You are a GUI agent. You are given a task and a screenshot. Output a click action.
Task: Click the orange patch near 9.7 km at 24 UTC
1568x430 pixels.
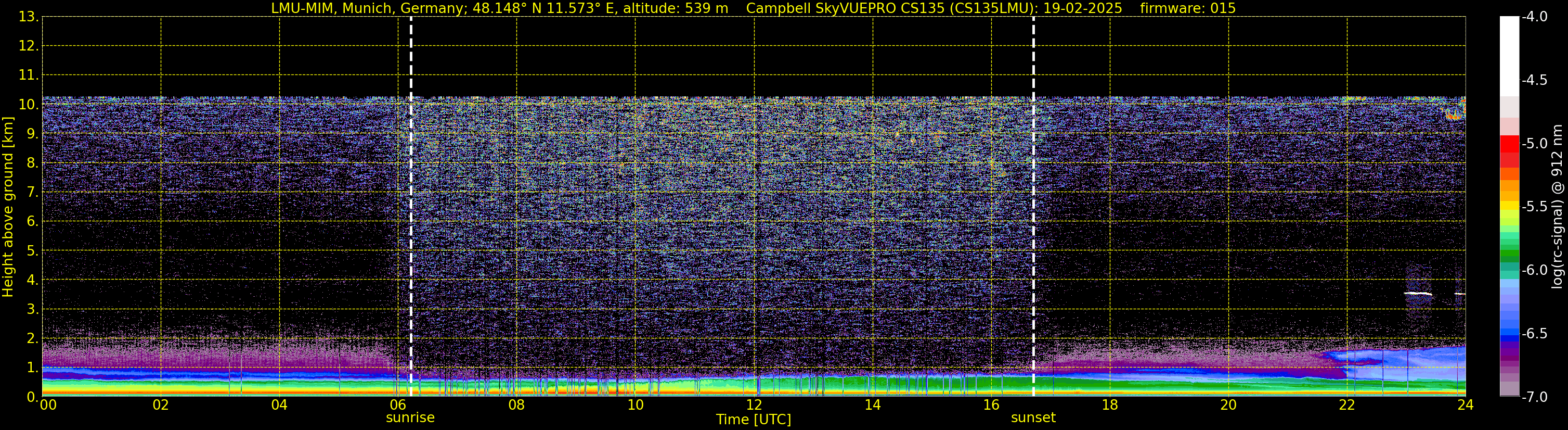coord(1455,114)
